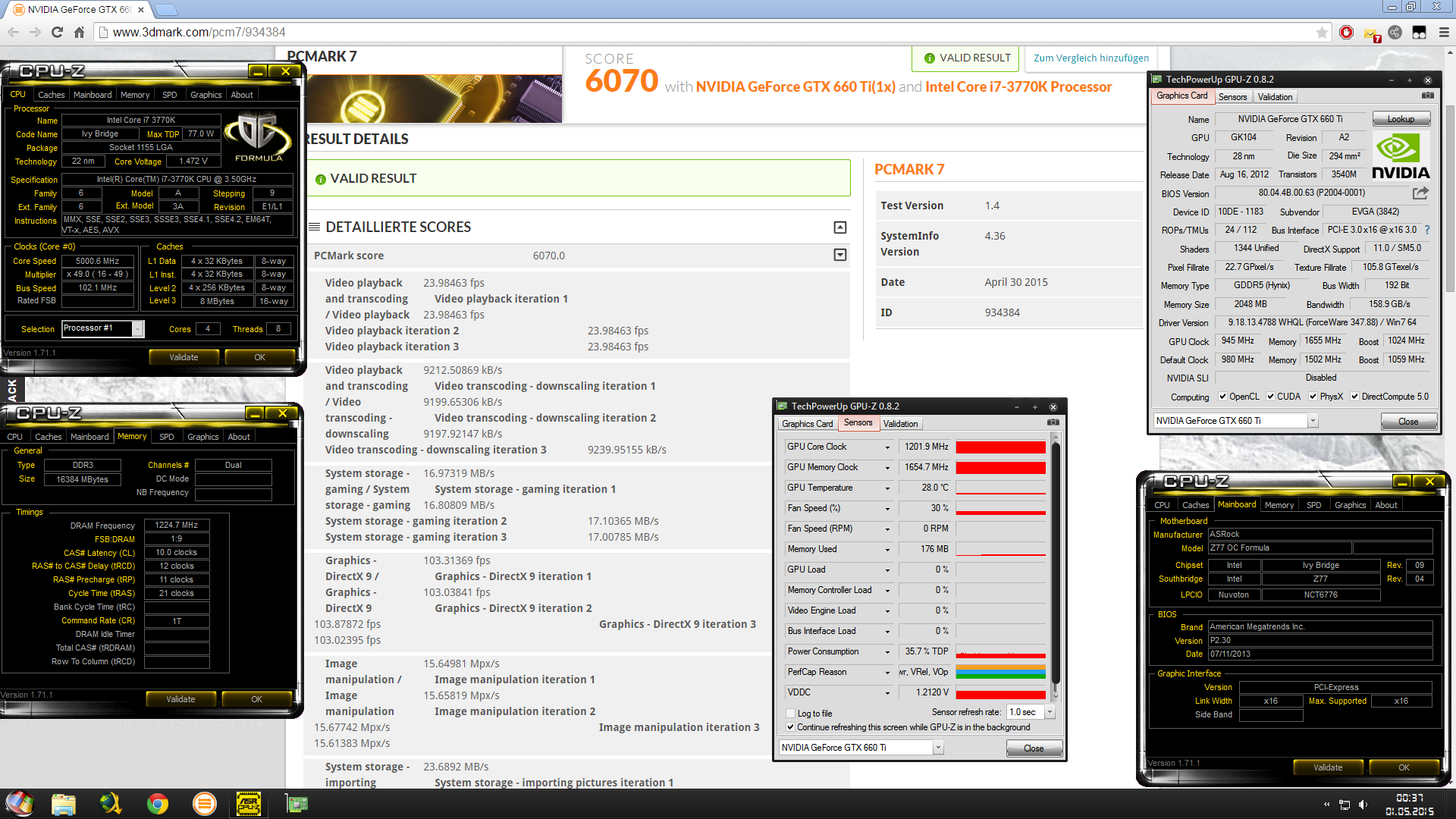Click the VDDC red graph bar
The width and height of the screenshot is (1456, 819).
[x=1000, y=693]
